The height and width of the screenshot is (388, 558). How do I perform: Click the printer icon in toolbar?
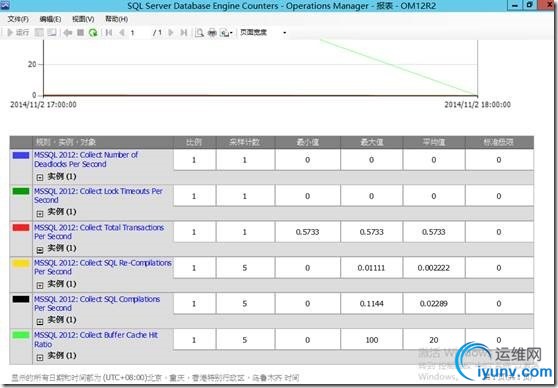coord(212,33)
